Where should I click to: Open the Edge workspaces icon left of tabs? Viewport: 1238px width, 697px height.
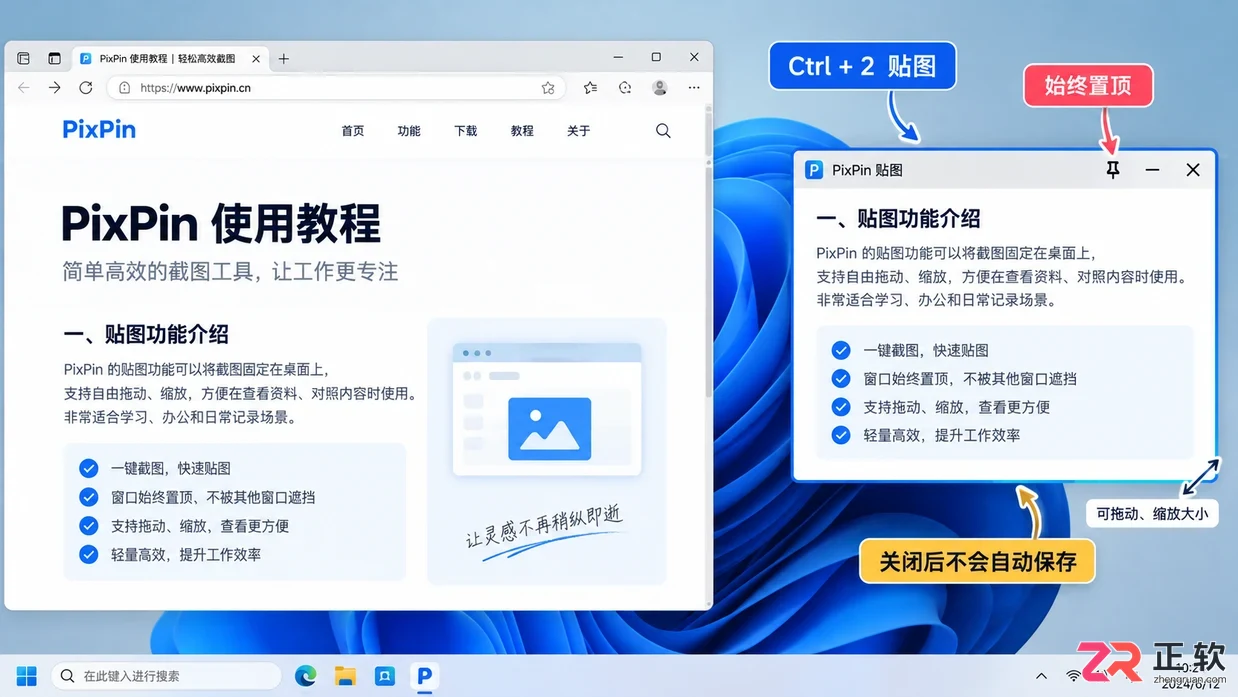click(24, 58)
